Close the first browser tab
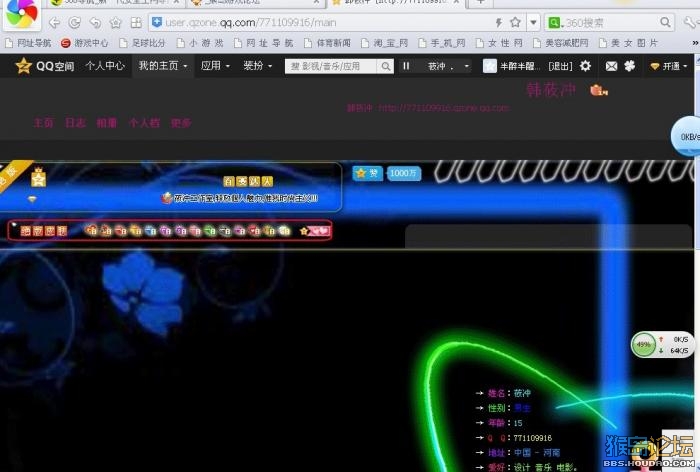The width and height of the screenshot is (700, 472). pyautogui.click(x=176, y=2)
